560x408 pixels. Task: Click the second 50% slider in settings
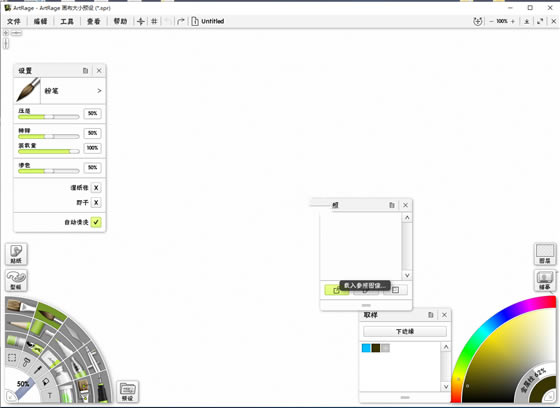tap(49, 136)
